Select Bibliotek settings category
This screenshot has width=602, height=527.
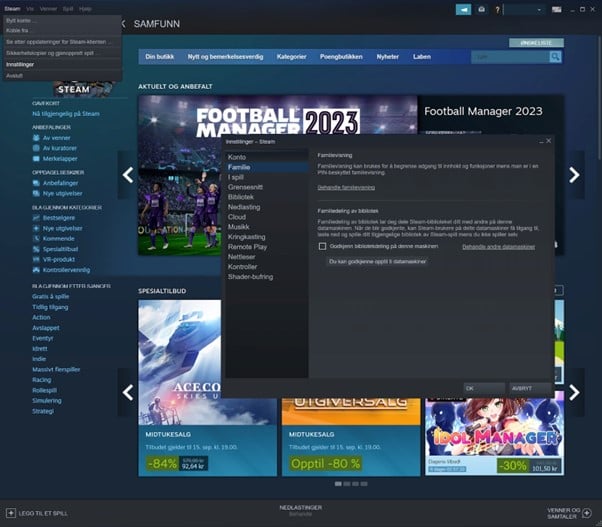coord(267,197)
